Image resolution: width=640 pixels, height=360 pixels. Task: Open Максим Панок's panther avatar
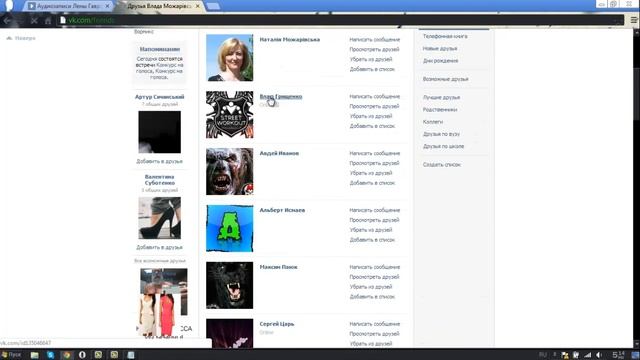click(x=229, y=285)
